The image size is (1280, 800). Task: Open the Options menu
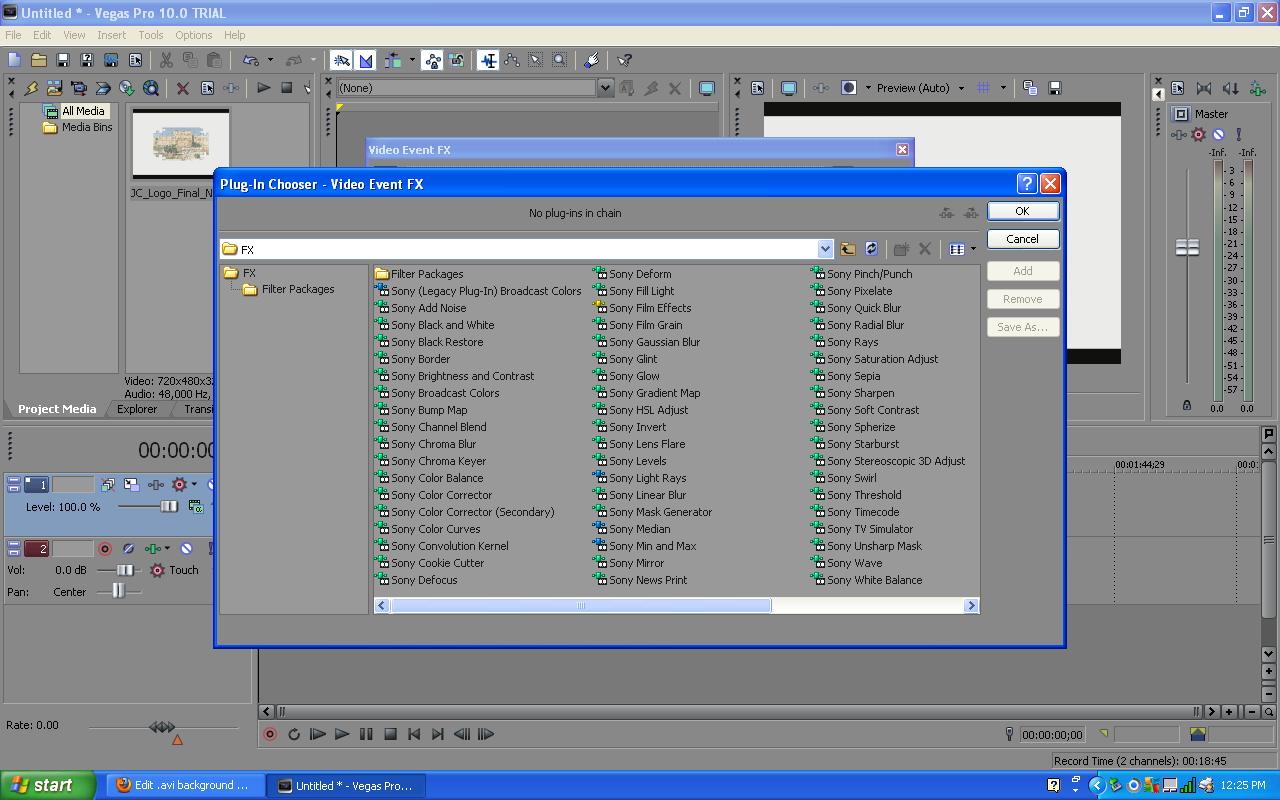point(193,35)
